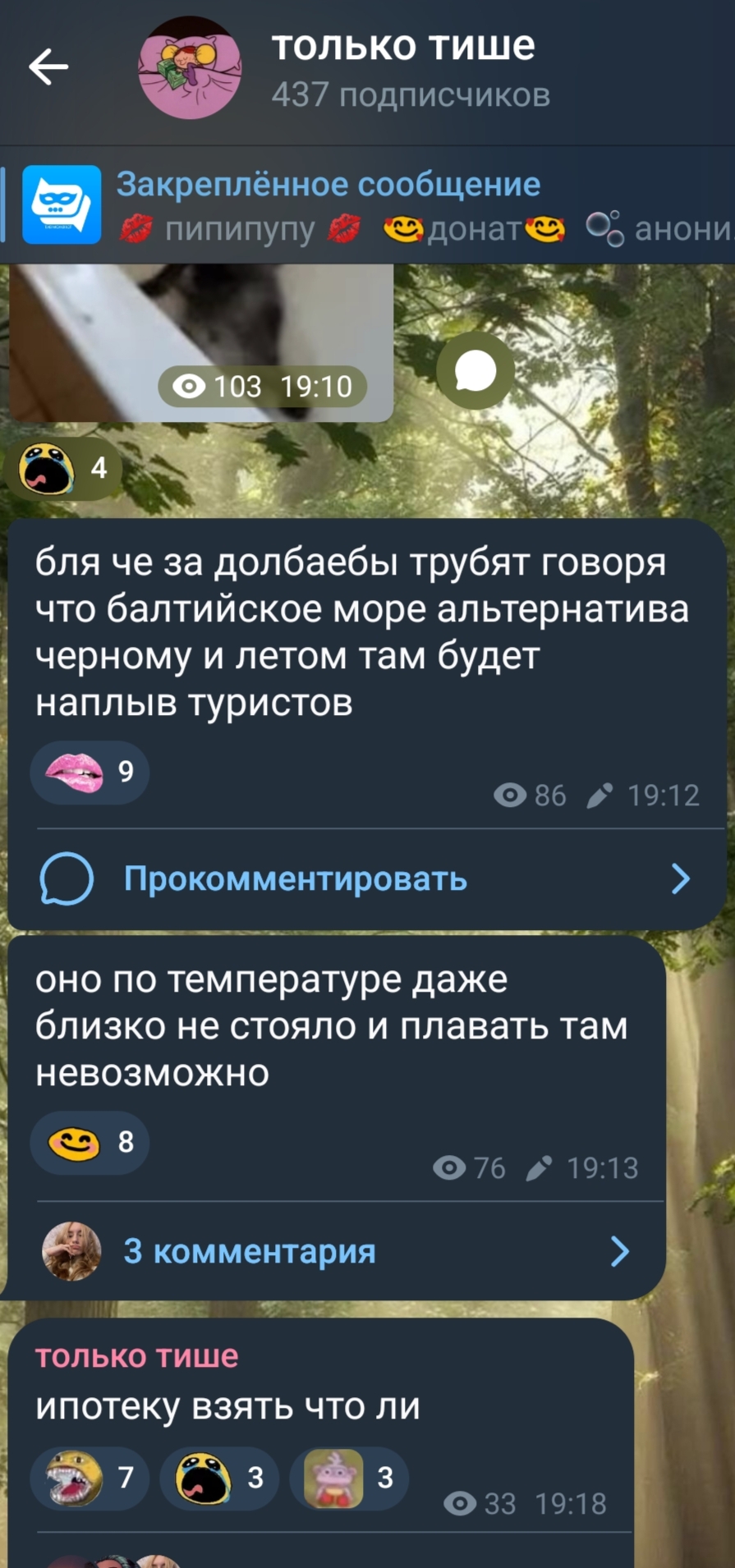735x1568 pixels.
Task: Open the 3 комментария link
Action: (250, 1252)
